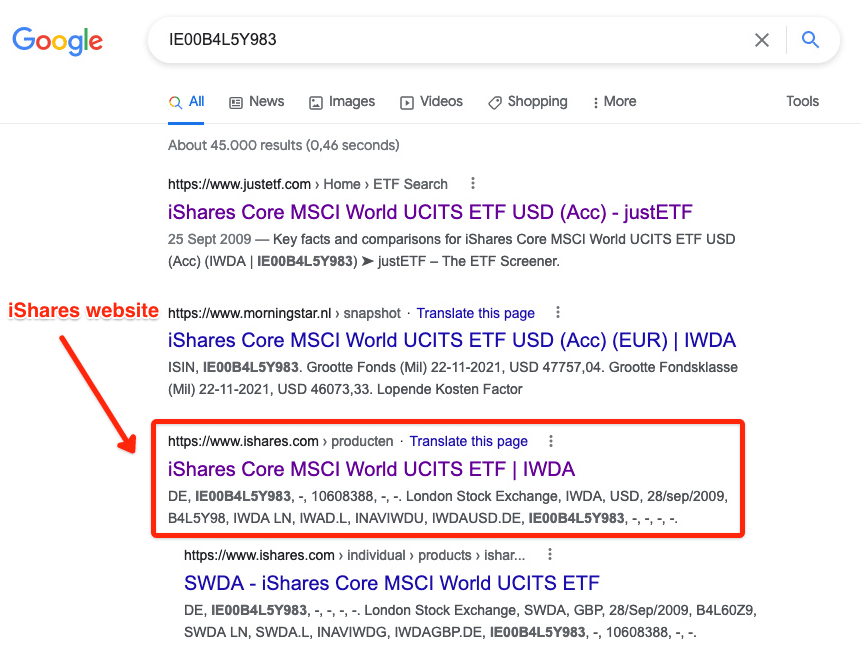Expand the More search categories dropdown
The width and height of the screenshot is (861, 669).
[x=614, y=102]
